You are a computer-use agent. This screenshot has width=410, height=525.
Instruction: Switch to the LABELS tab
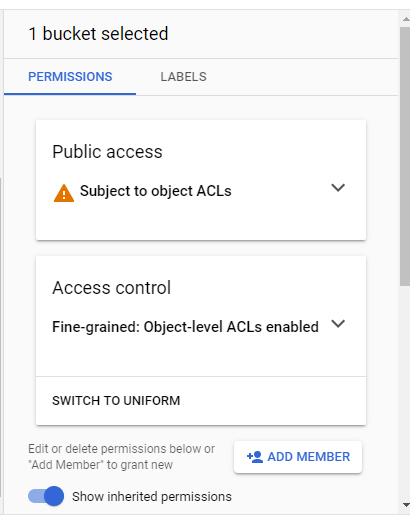click(183, 77)
